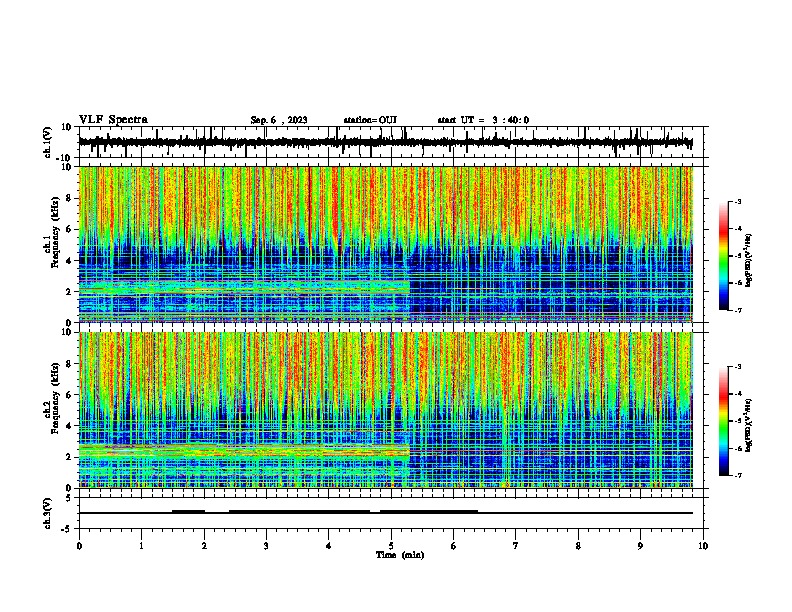Click the time axis tick label "5"
792x612 pixels.
[x=391, y=546]
